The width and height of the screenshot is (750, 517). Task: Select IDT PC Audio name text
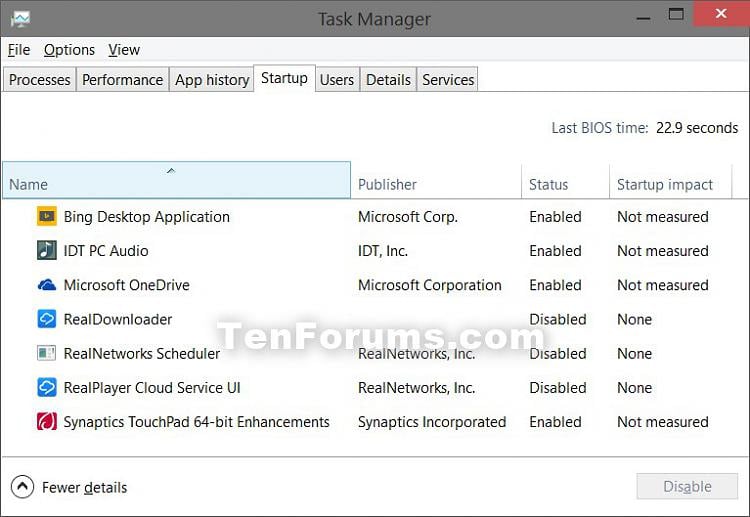[x=106, y=251]
